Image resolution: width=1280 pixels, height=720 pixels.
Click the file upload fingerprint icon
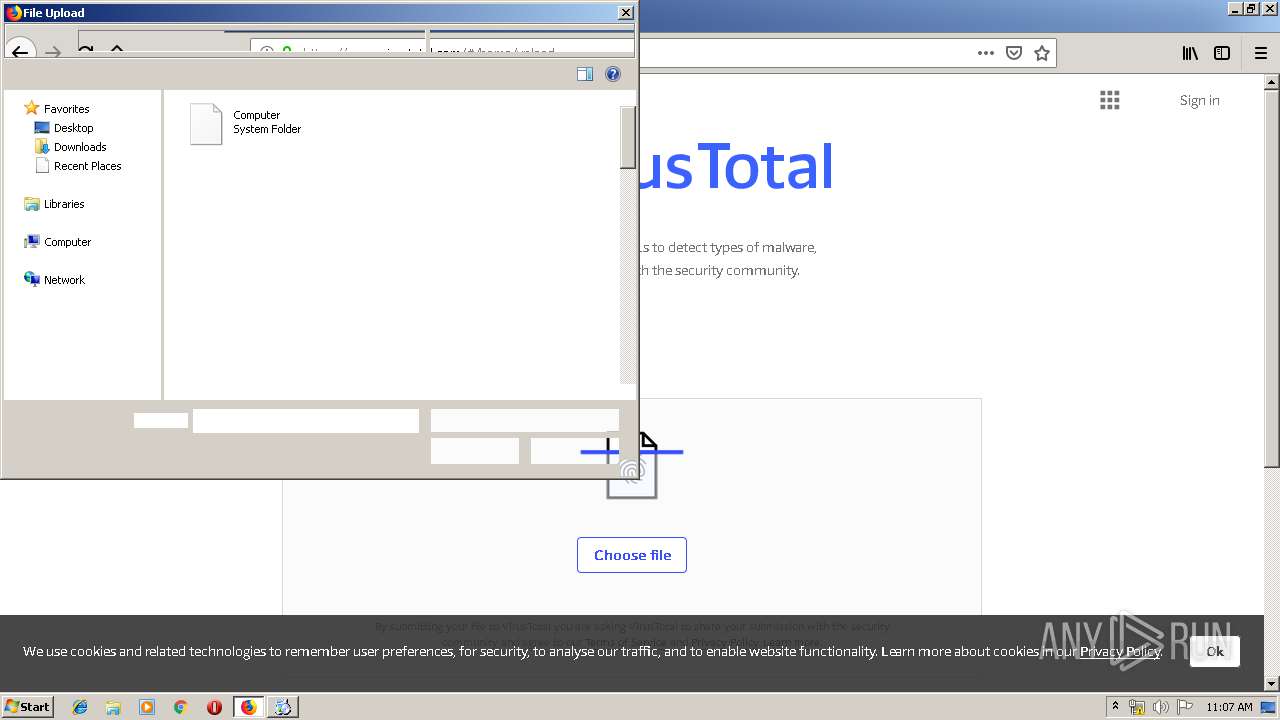pyautogui.click(x=632, y=465)
